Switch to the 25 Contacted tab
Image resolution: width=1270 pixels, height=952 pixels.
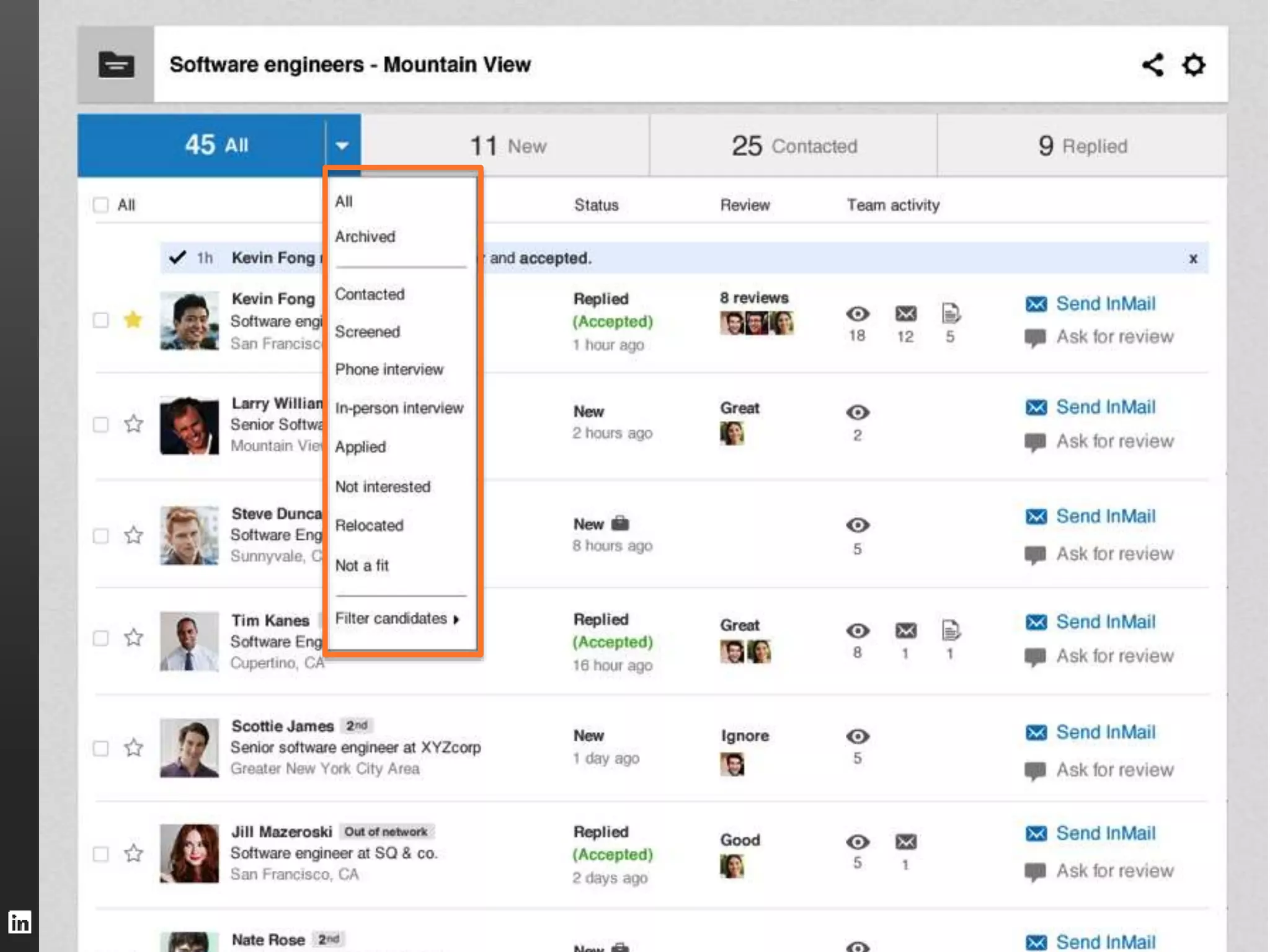(793, 146)
